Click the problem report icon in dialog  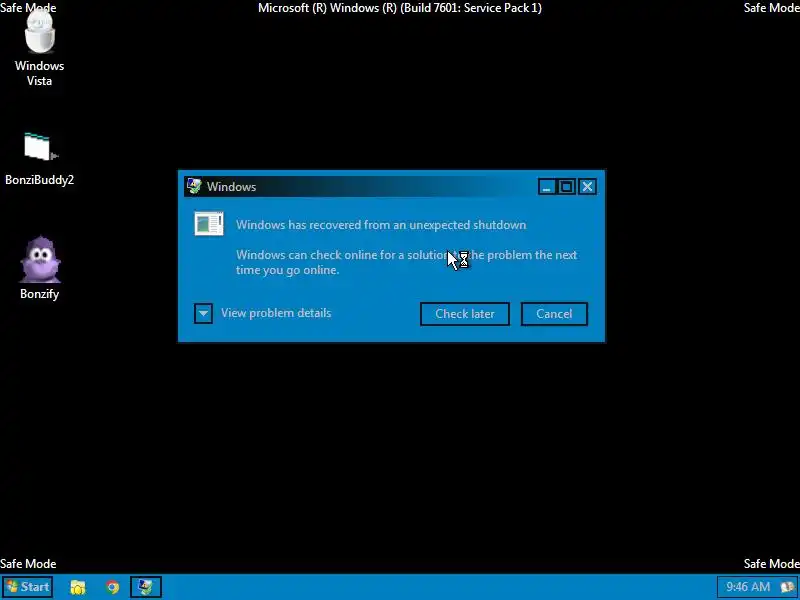[209, 224]
